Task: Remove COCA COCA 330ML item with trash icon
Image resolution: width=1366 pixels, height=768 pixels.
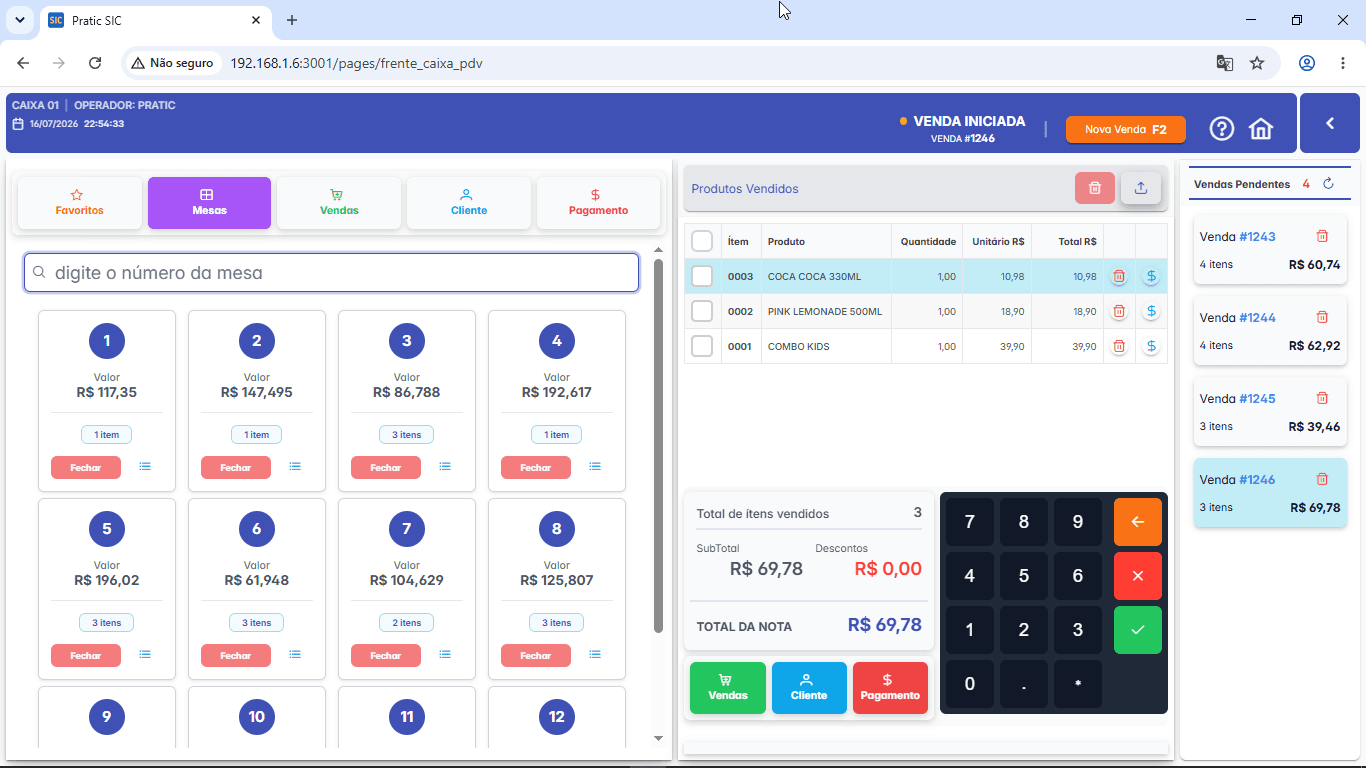Action: (1119, 277)
